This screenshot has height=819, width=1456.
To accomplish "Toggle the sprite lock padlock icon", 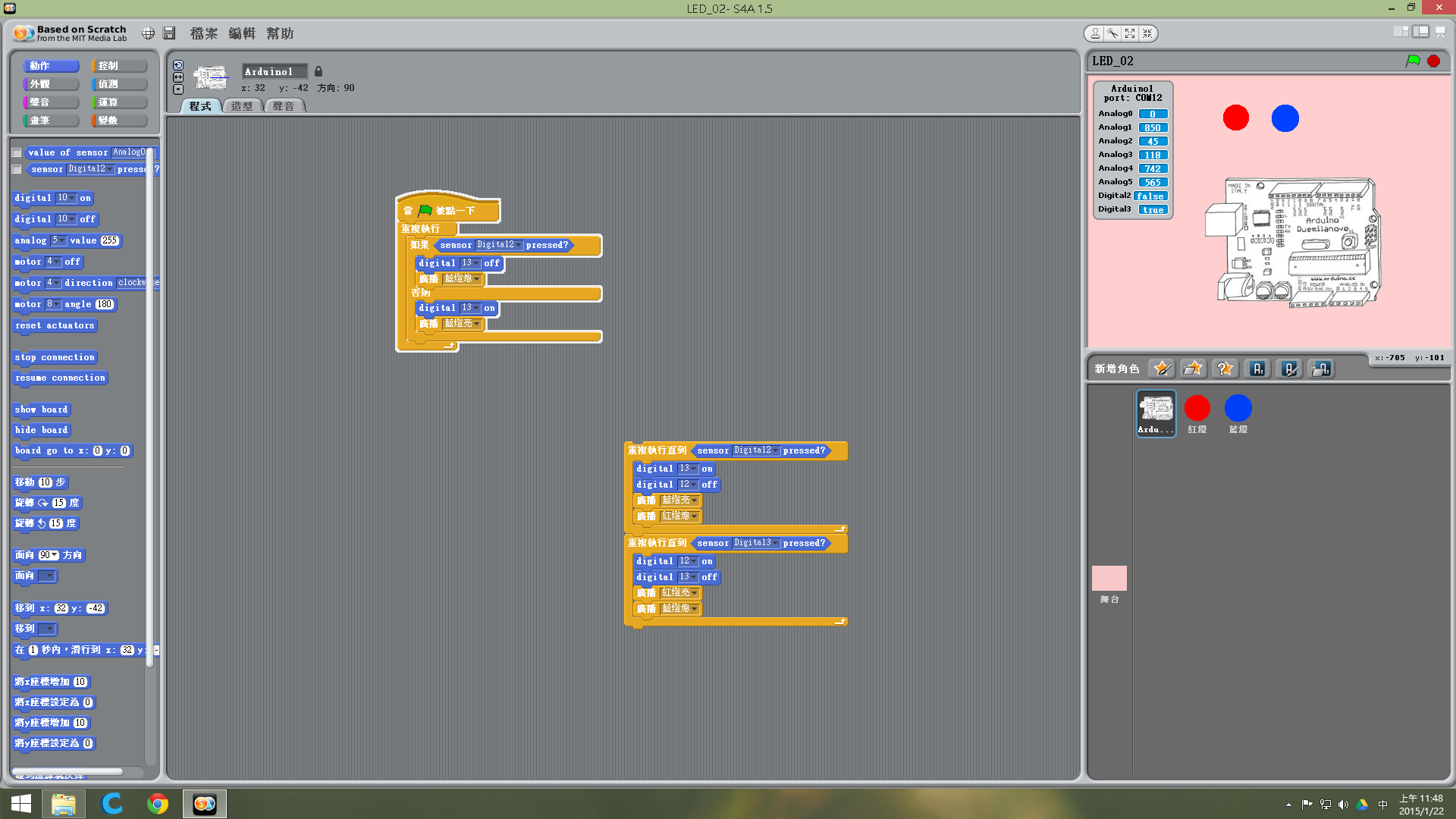I will [x=318, y=71].
